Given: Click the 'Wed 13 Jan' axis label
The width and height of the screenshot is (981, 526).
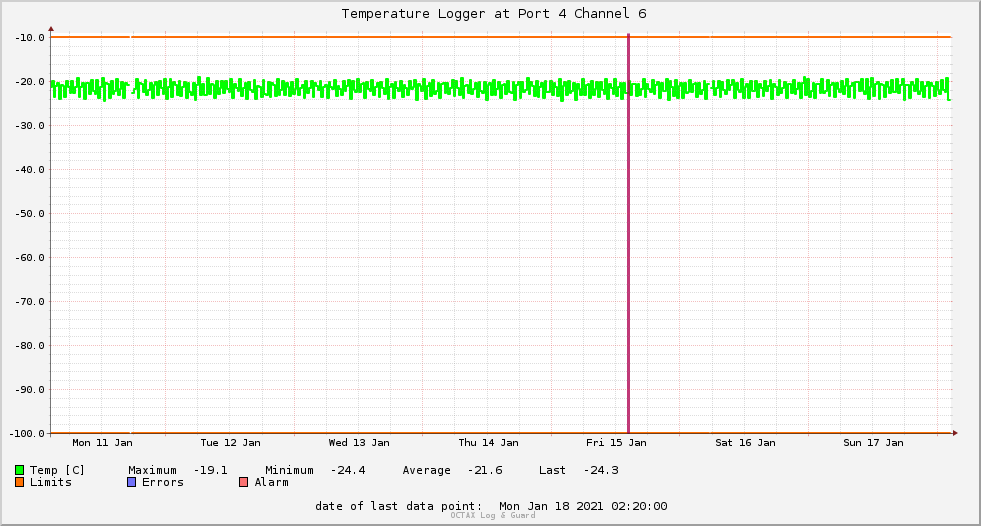Looking at the screenshot, I should pyautogui.click(x=359, y=443).
